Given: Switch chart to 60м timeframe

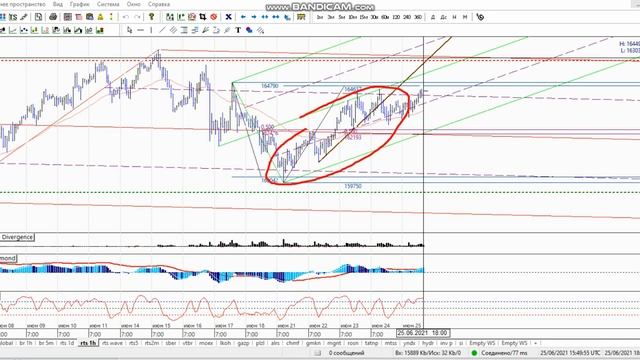Looking at the screenshot, I should [385, 17].
